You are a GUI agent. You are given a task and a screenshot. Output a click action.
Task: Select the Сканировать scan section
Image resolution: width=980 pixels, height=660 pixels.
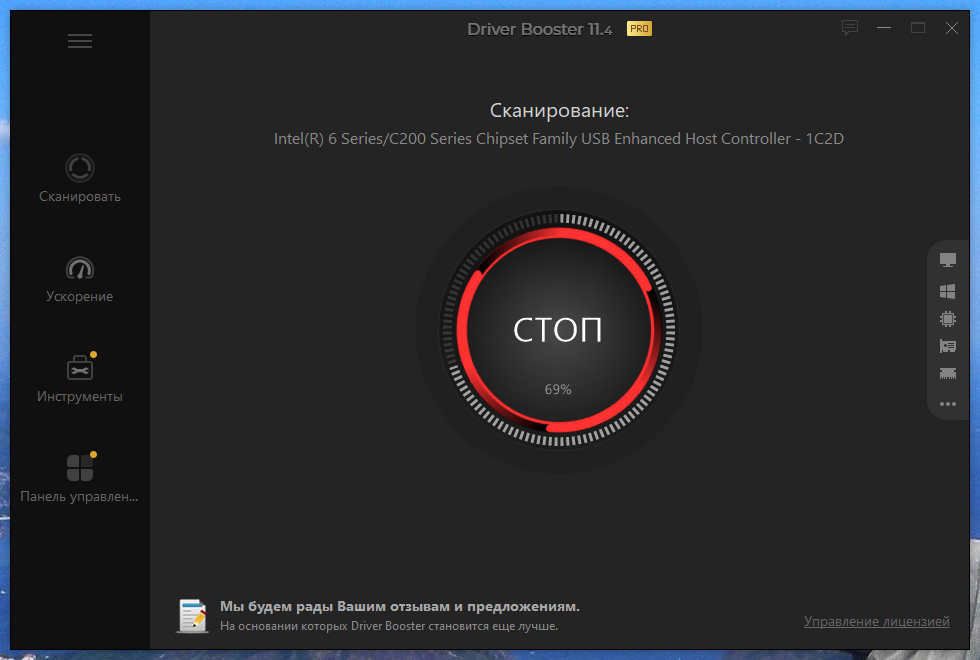pyautogui.click(x=80, y=178)
